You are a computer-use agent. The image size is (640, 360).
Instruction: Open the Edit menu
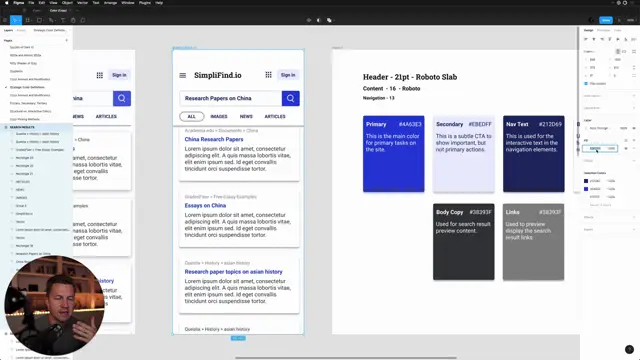click(42, 3)
